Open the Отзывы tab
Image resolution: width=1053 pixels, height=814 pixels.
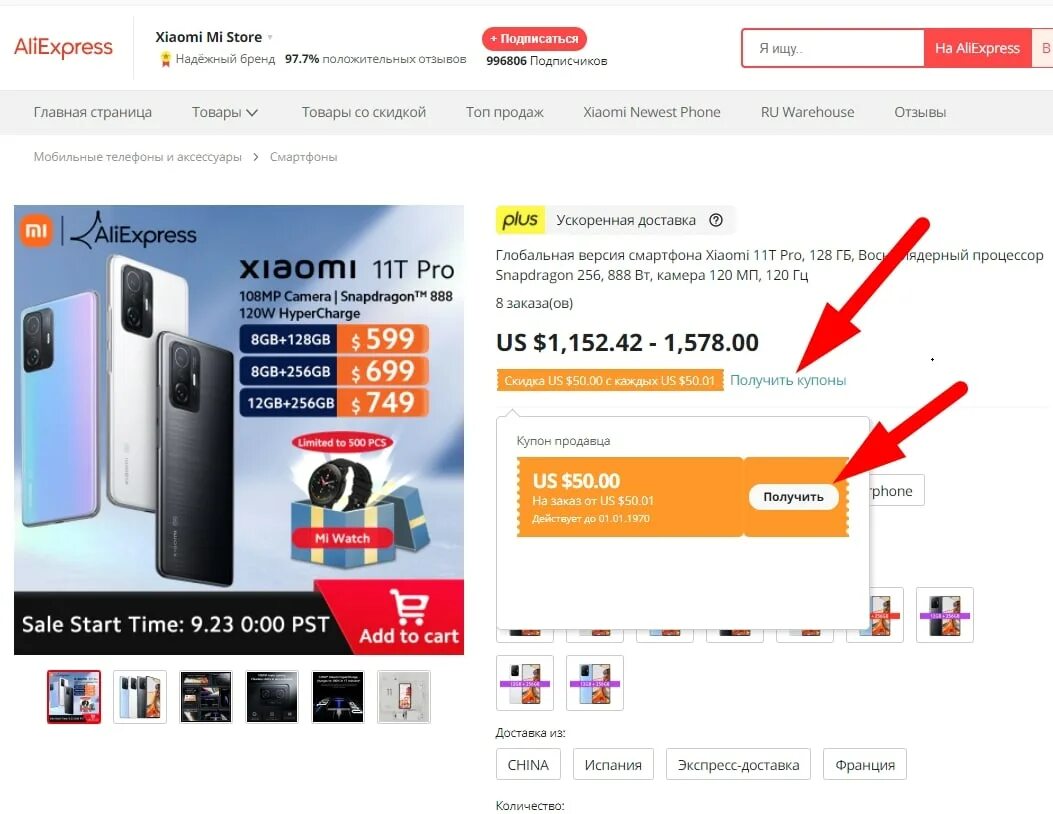(x=919, y=112)
